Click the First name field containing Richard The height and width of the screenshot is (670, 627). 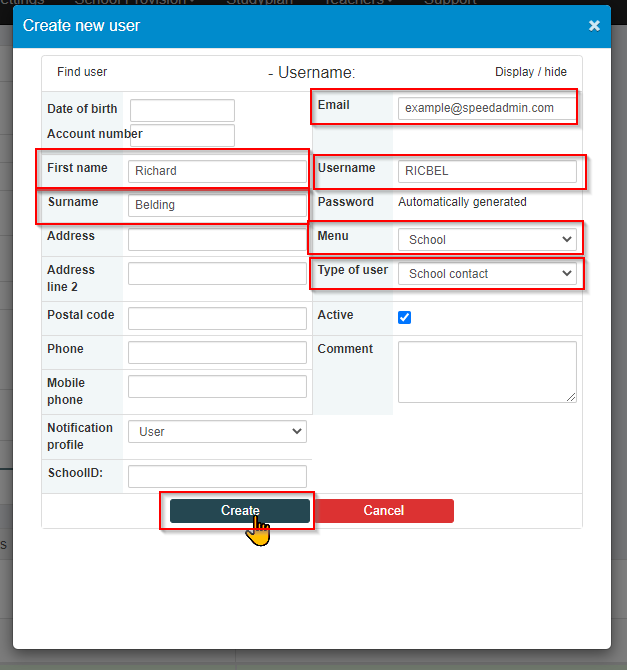coord(217,171)
